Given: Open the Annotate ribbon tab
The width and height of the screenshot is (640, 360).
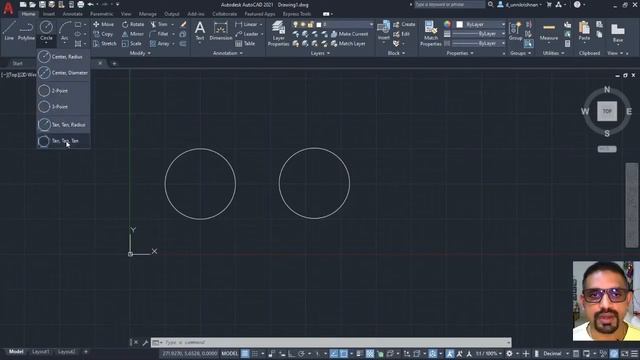Looking at the screenshot, I should pyautogui.click(x=72, y=14).
